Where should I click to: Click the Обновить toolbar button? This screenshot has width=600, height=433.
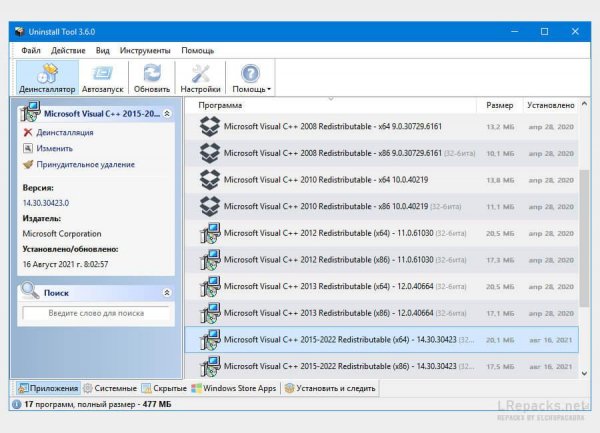[152, 78]
